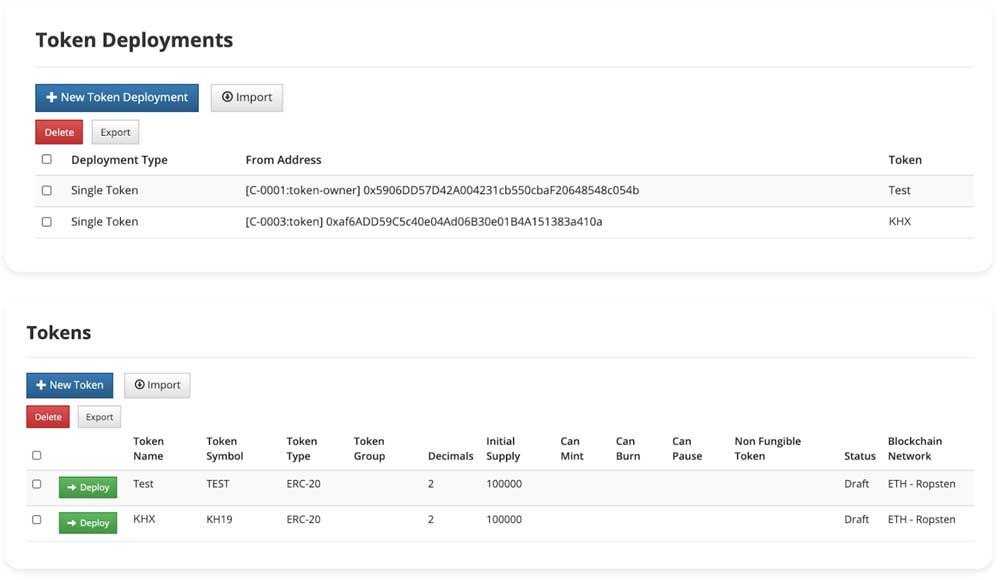The image size is (1000, 580).
Task: Click the Test name in Tokens table
Action: tap(143, 484)
